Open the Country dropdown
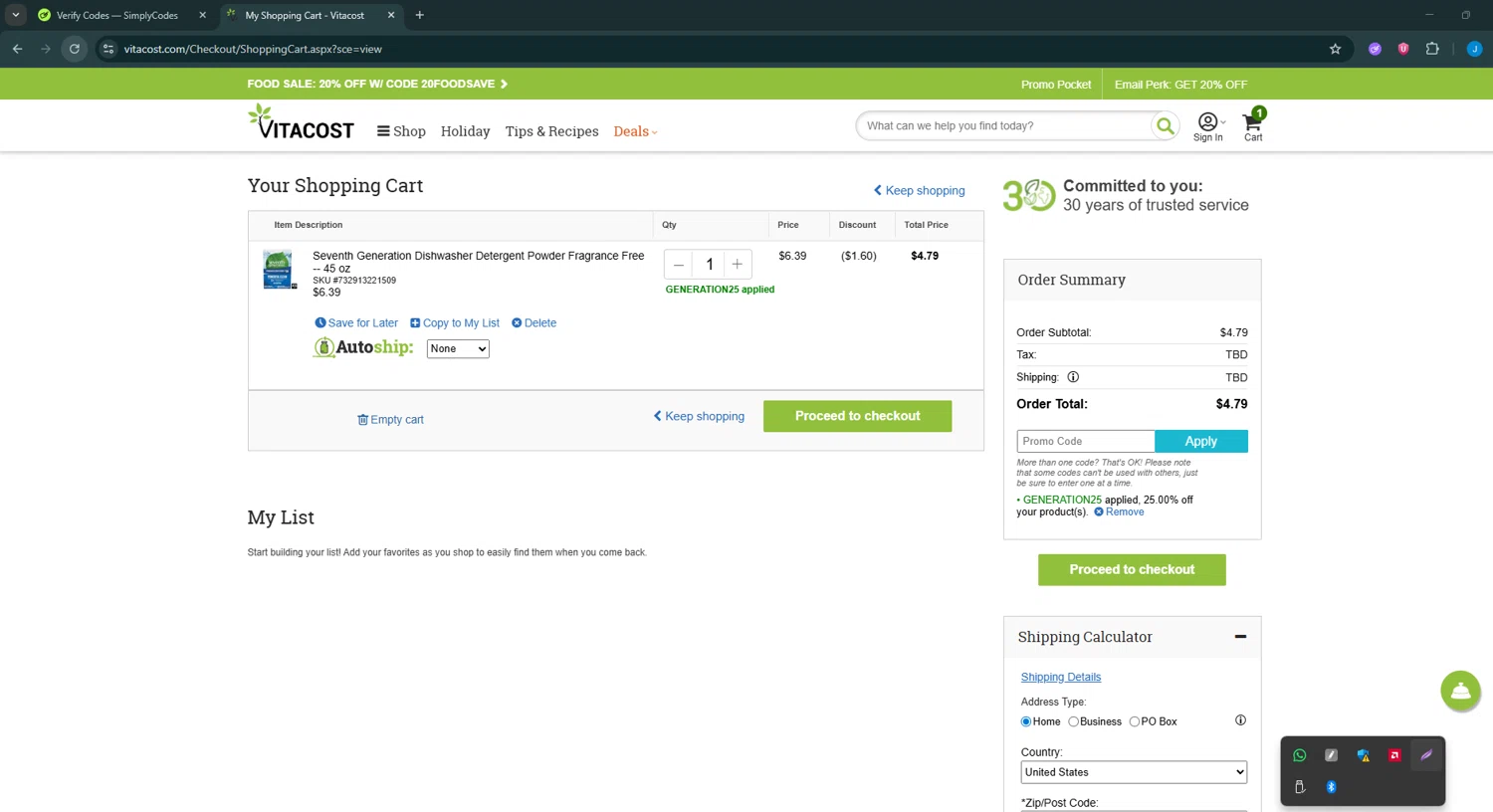 point(1133,772)
